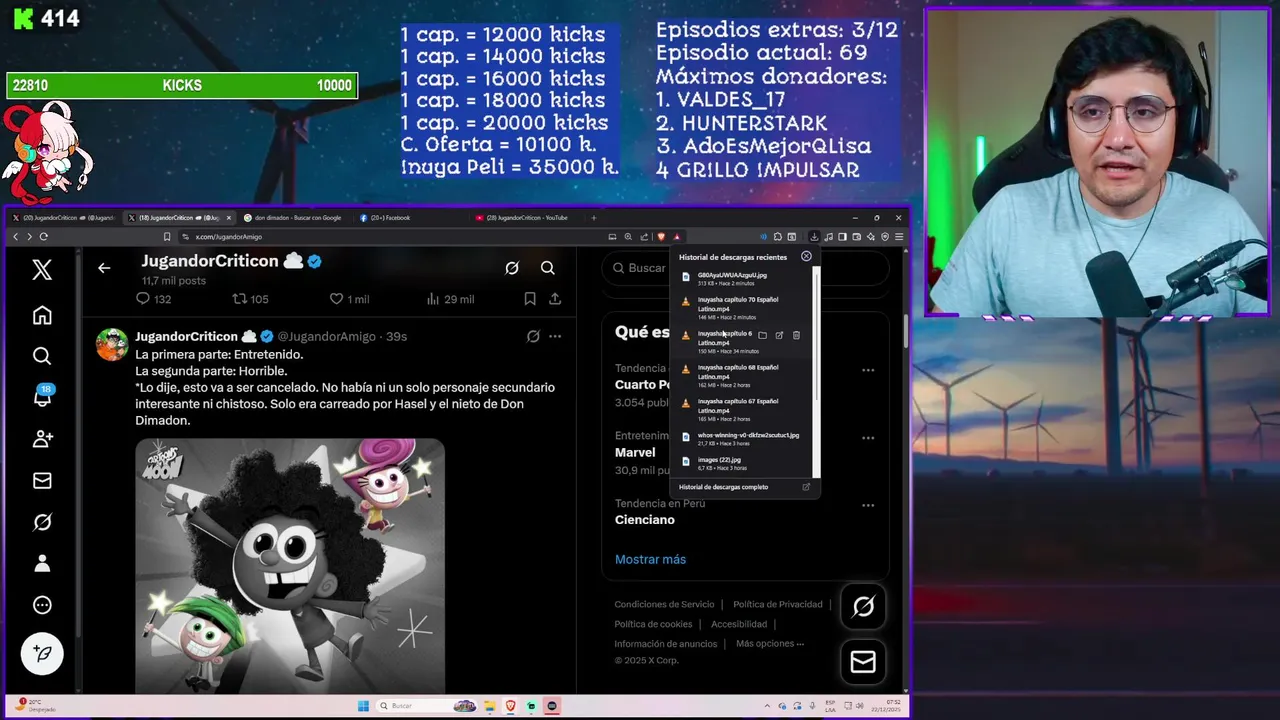Open G80AyaUWUAAzguU.jpg download
The image size is (1280, 720).
coord(744,279)
